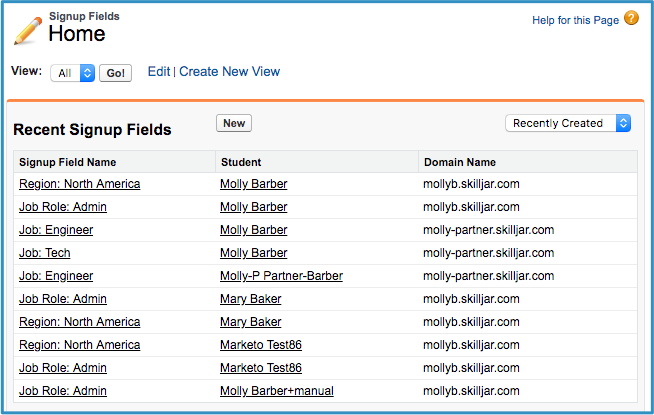Screen dimensions: 654x415
Task: Click the Go! button
Action: pos(116,73)
